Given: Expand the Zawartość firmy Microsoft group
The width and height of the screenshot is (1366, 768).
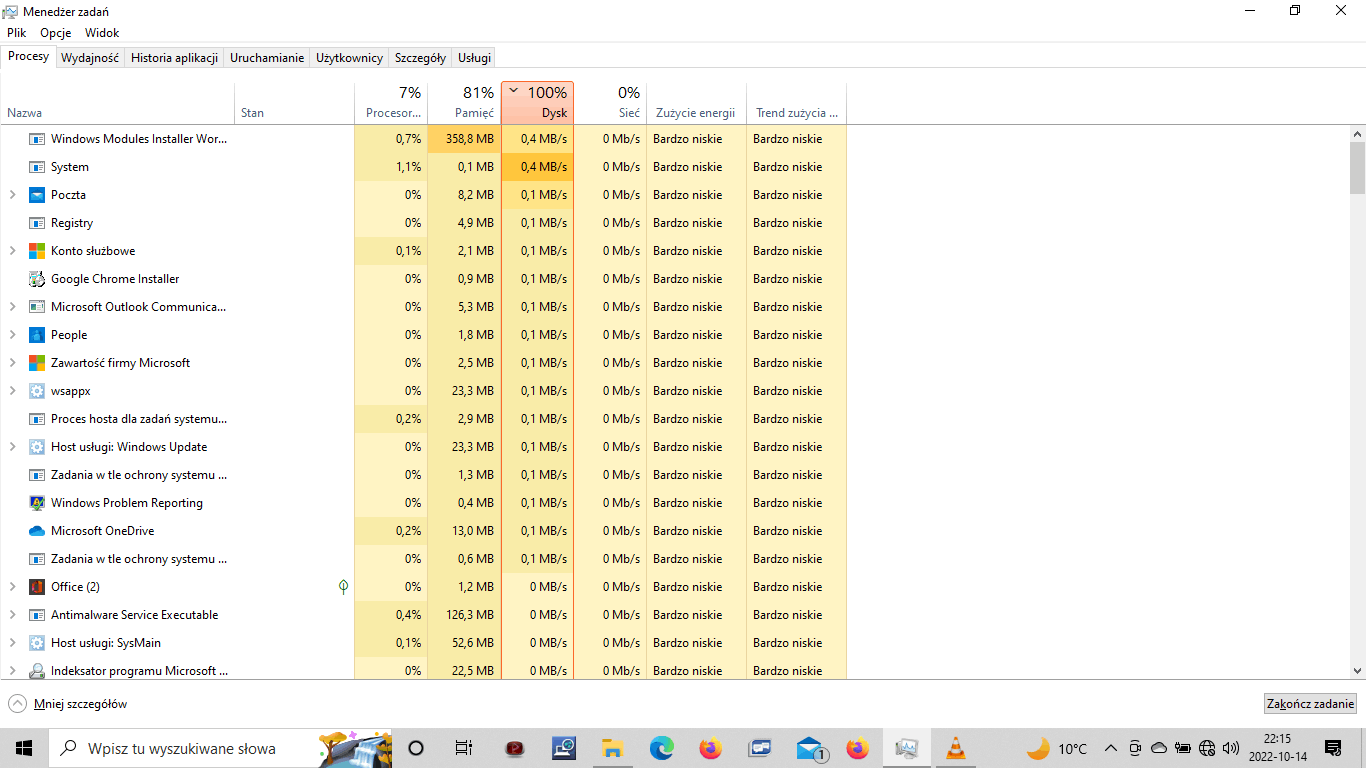Looking at the screenshot, I should click(x=12, y=363).
